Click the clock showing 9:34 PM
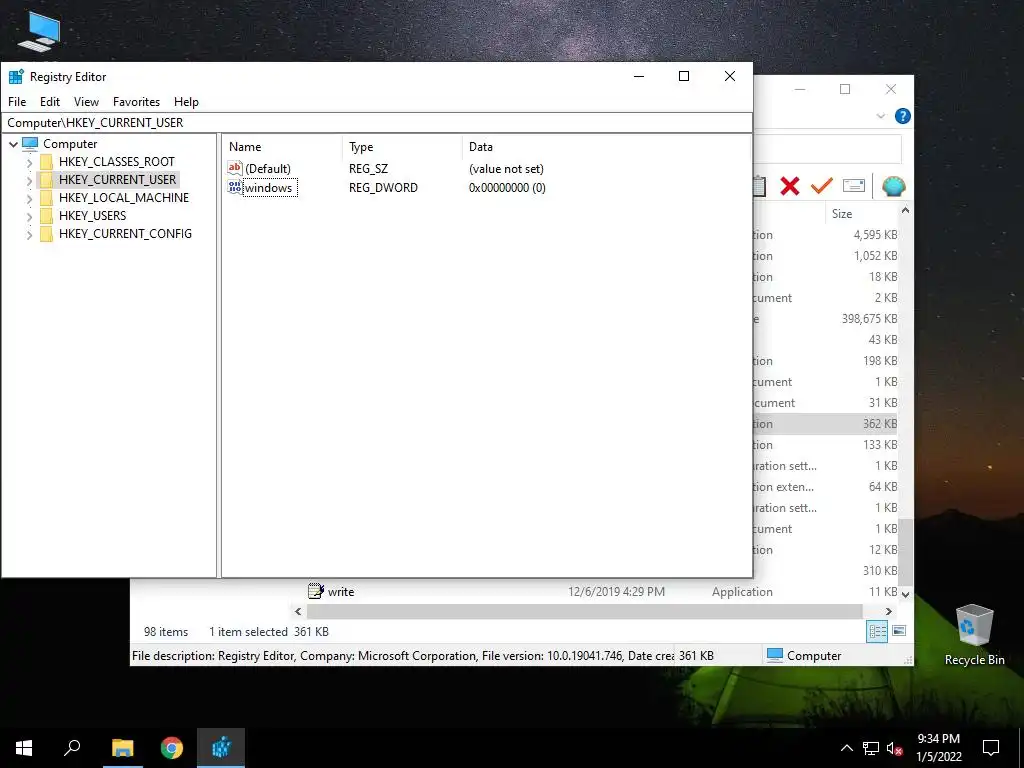The width and height of the screenshot is (1024, 768). [x=938, y=739]
